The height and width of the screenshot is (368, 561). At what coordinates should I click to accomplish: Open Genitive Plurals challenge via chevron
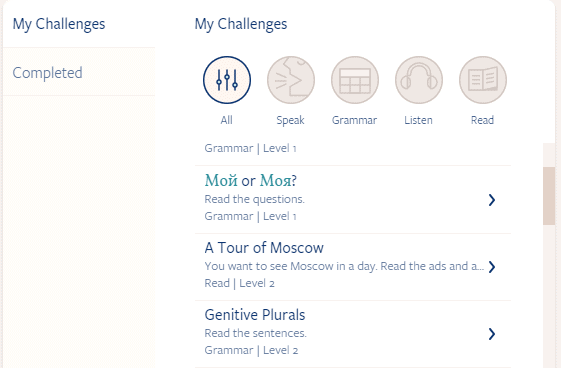(x=492, y=334)
